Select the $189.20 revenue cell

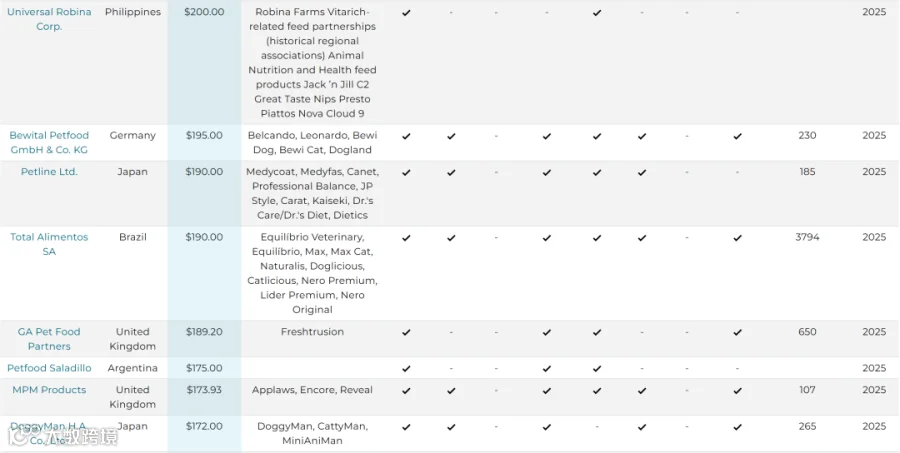(x=204, y=339)
